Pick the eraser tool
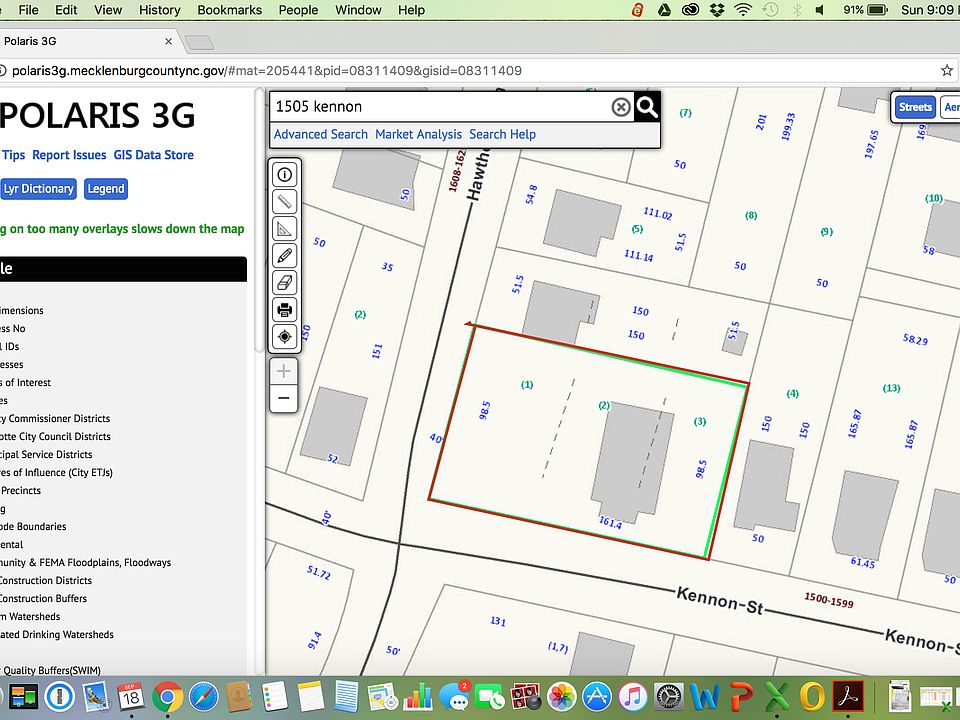 coord(285,283)
